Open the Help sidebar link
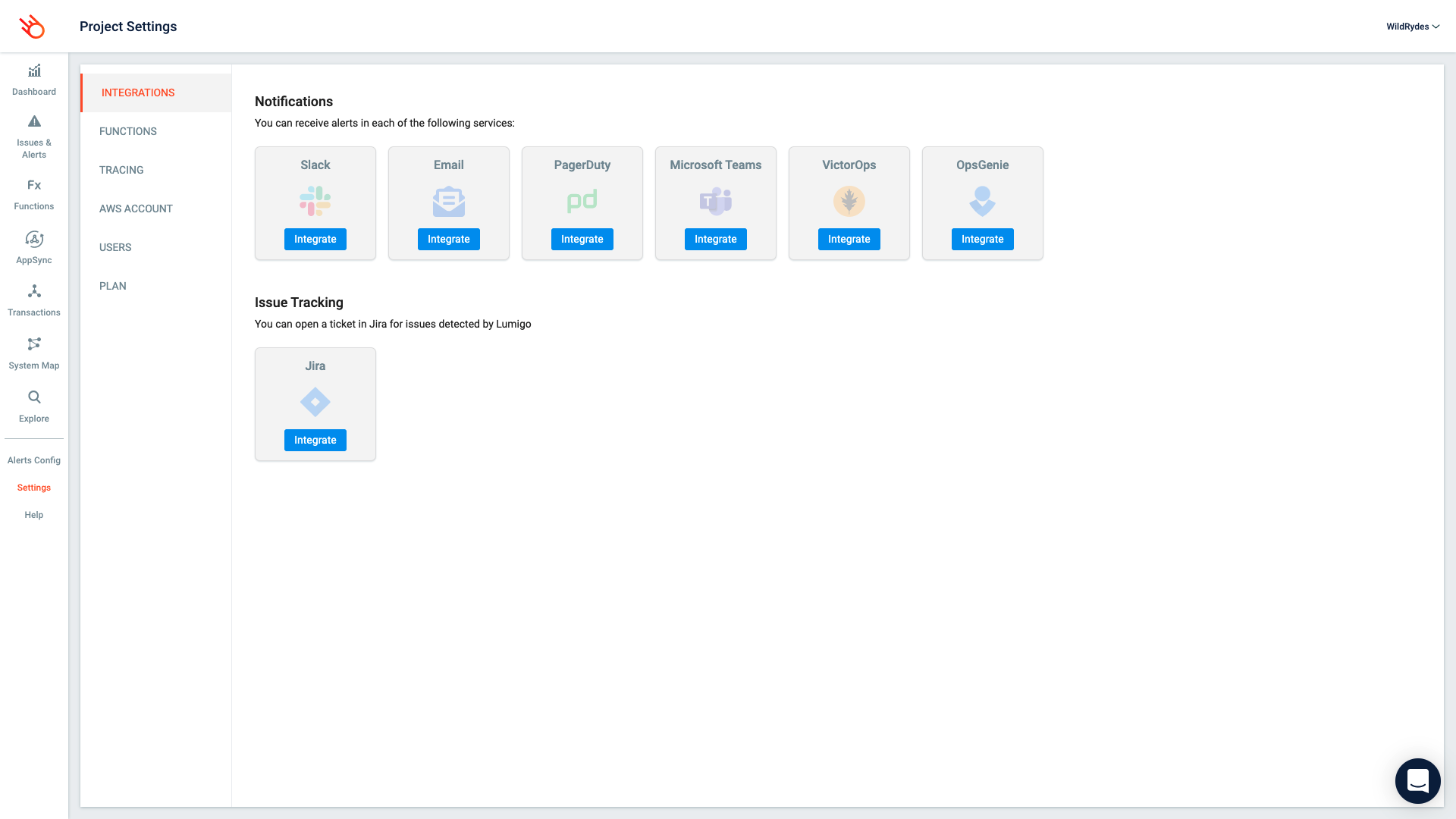This screenshot has height=819, width=1456. tap(34, 515)
